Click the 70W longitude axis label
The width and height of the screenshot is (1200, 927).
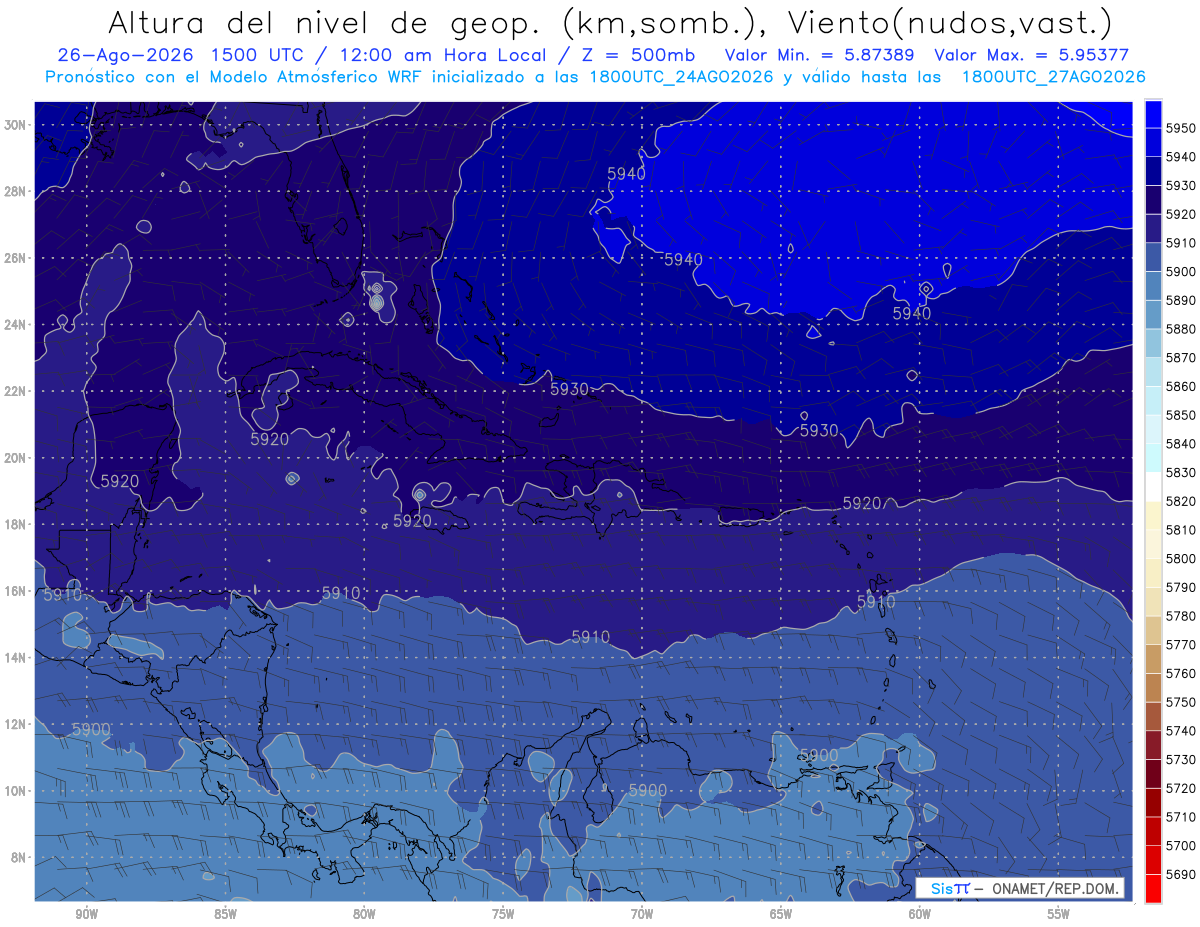coord(642,914)
